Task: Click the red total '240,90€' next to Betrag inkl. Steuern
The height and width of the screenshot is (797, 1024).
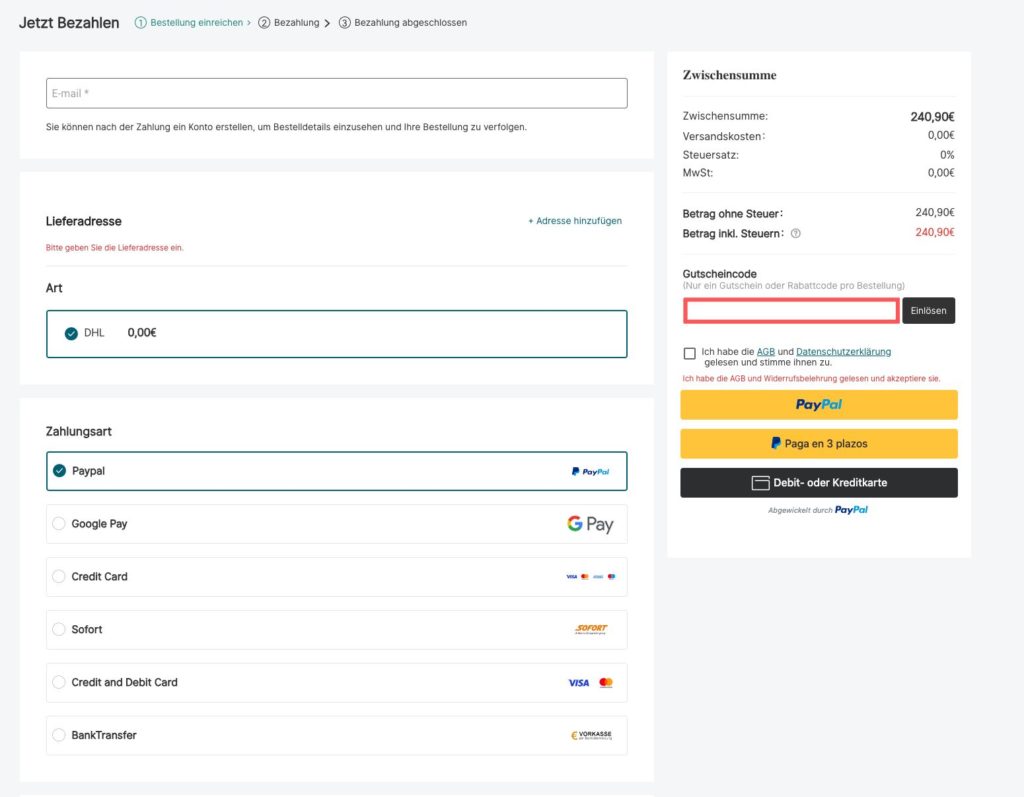Action: tap(935, 233)
